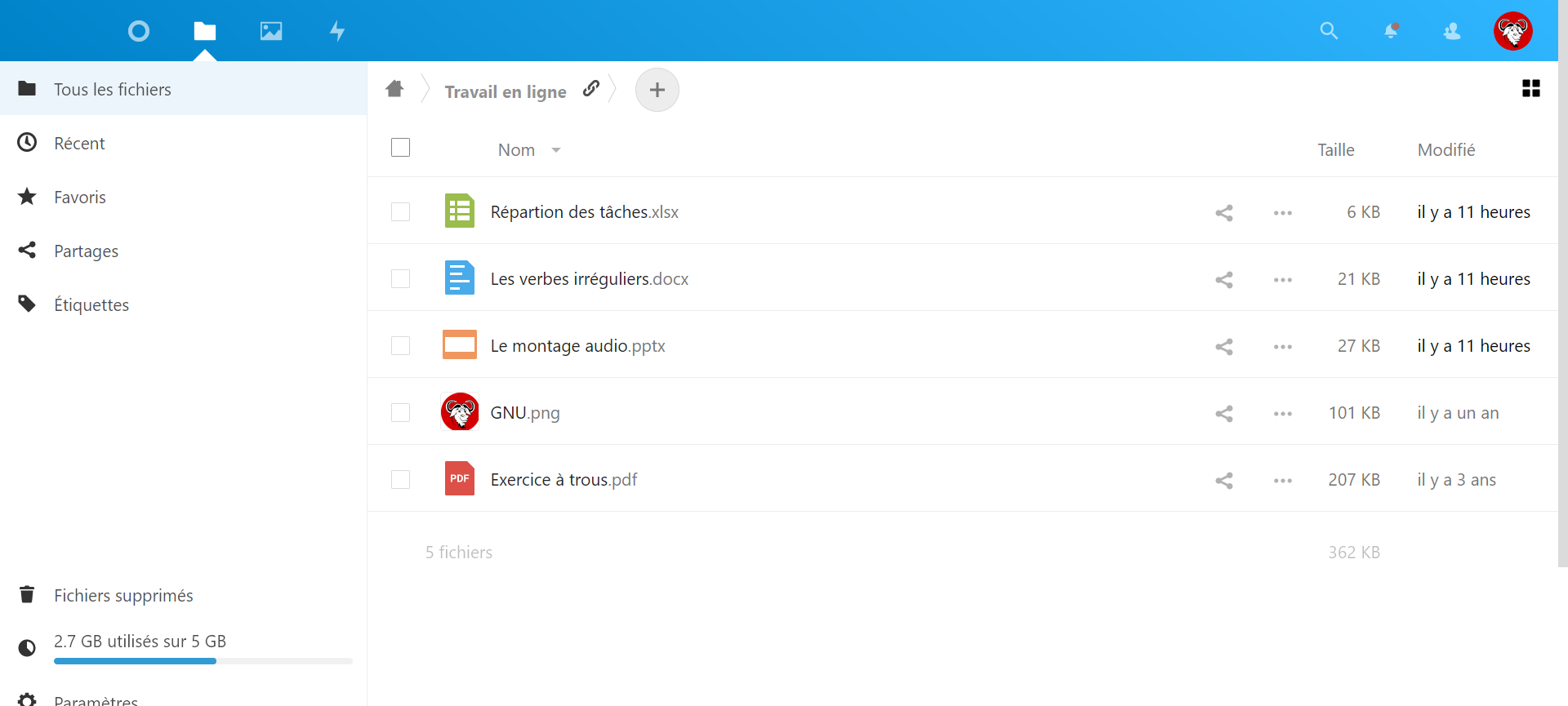Click the search magnifier icon
The height and width of the screenshot is (706, 1568).
pos(1329,31)
